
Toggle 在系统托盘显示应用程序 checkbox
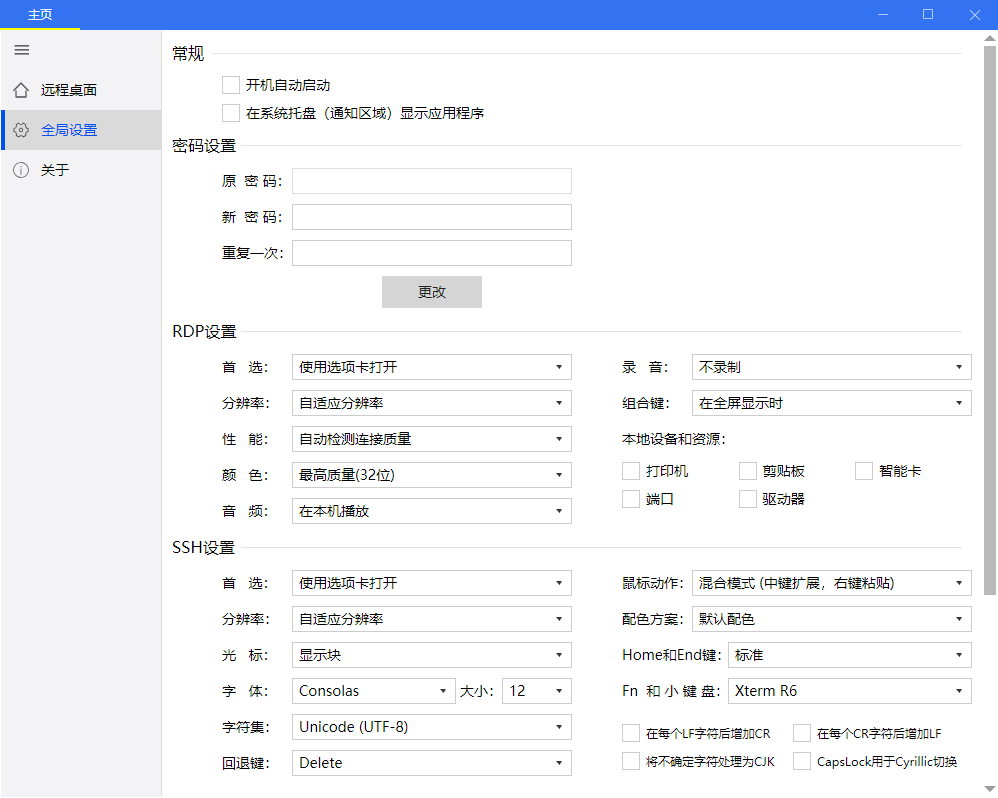click(231, 113)
